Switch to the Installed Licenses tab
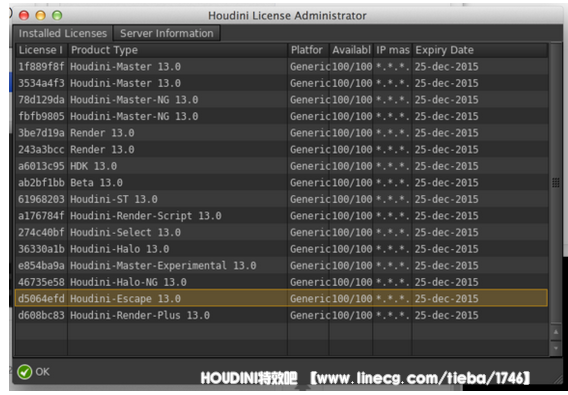 63,33
